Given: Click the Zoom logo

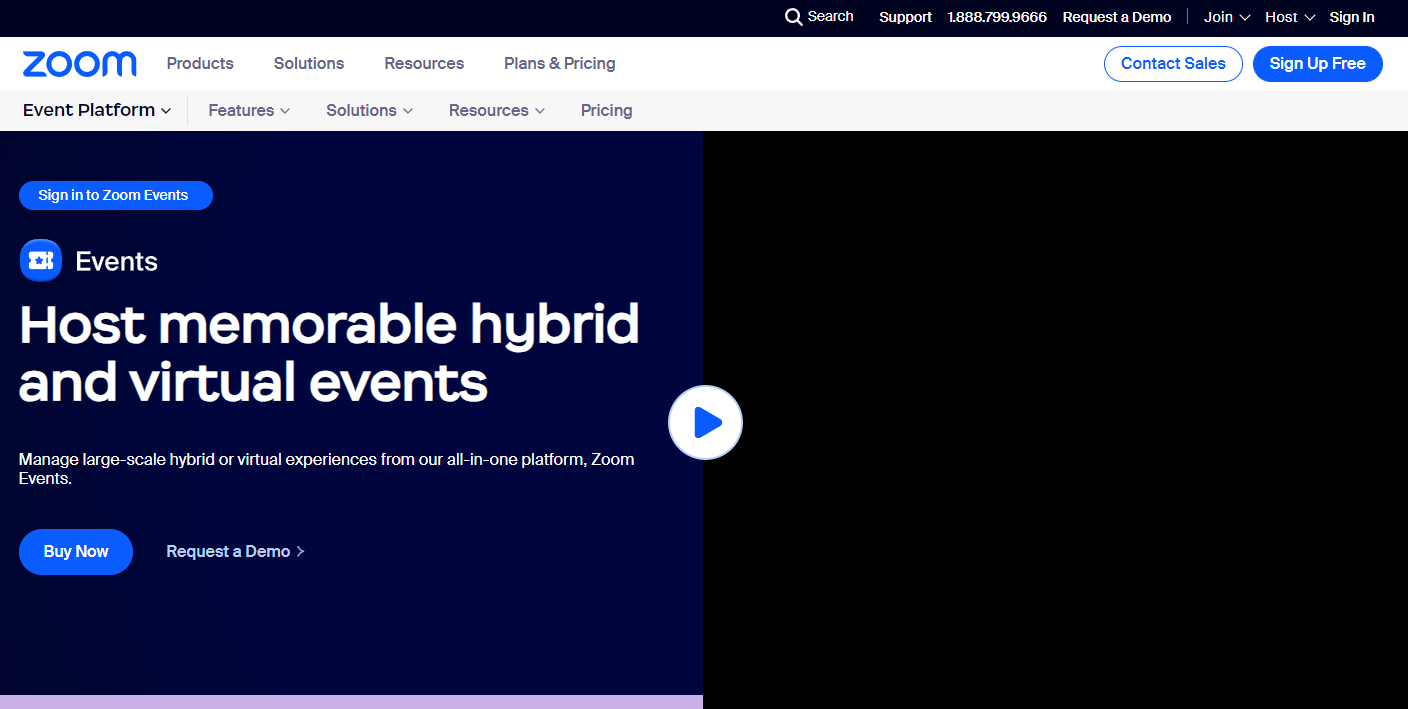Looking at the screenshot, I should pos(80,64).
